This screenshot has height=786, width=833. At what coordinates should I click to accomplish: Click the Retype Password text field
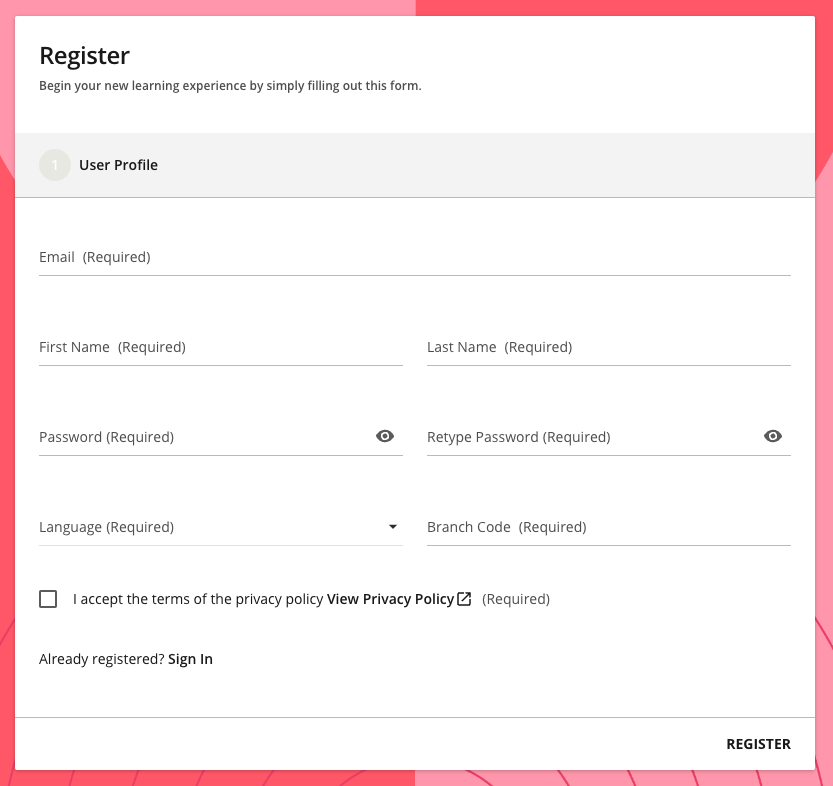point(593,437)
